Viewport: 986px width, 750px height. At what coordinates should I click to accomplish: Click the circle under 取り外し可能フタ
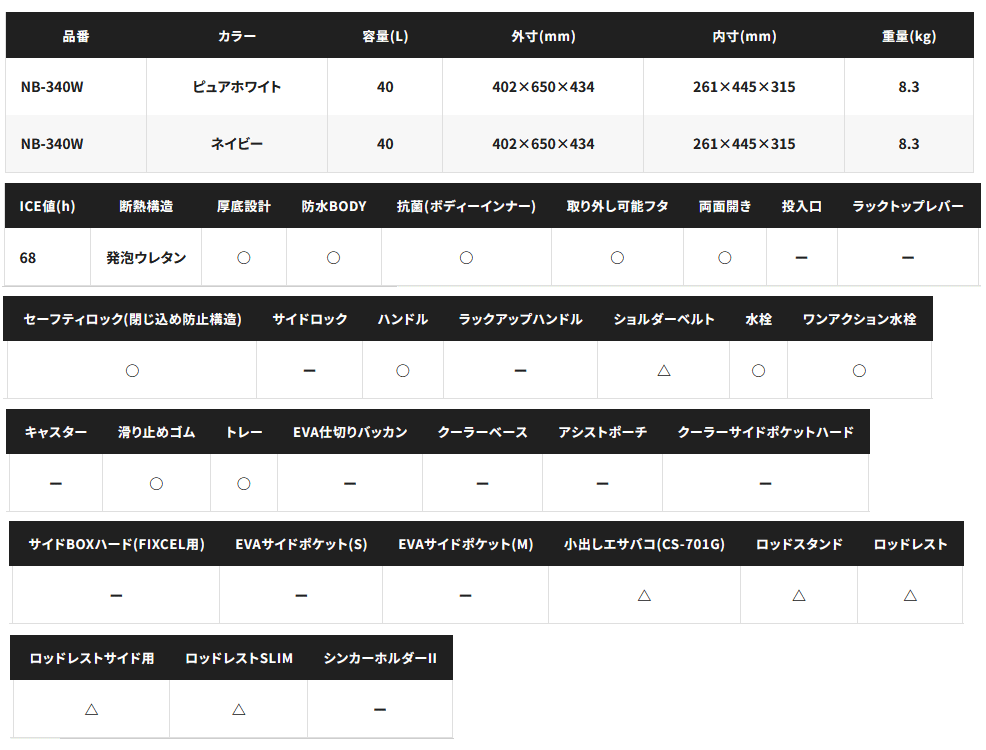point(618,258)
